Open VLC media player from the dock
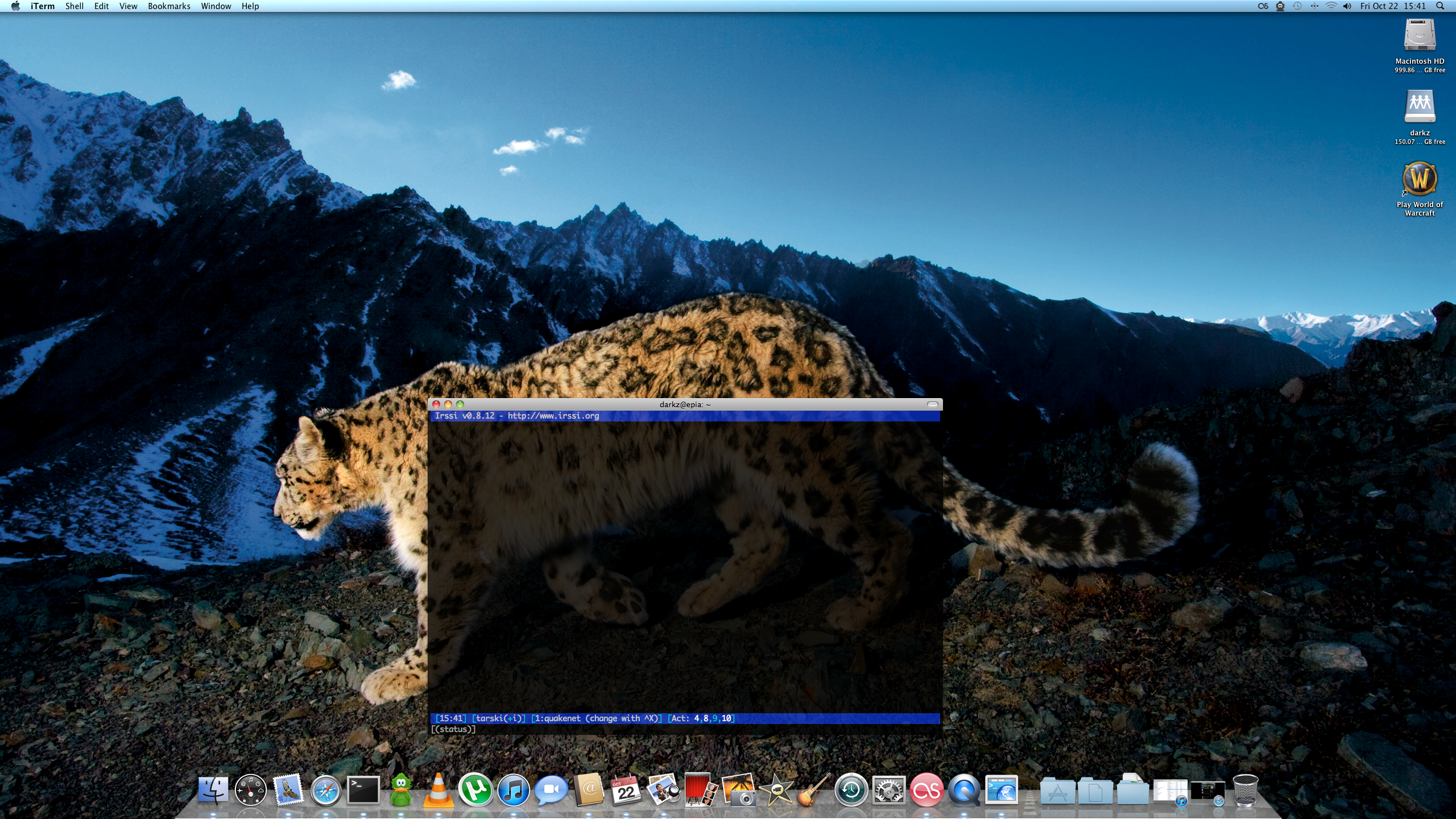This screenshot has height=819, width=1456. [439, 790]
